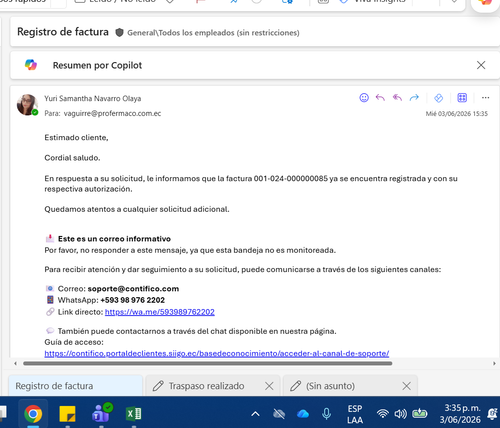The width and height of the screenshot is (500, 428).
Task: Switch to the Registro de factura bottom tab
Action: coord(76,386)
